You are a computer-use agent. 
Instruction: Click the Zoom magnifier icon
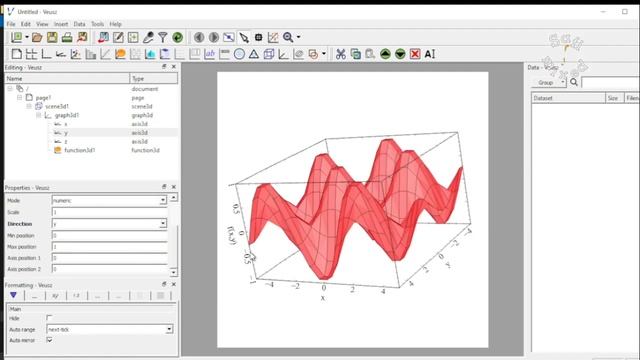[x=288, y=38]
